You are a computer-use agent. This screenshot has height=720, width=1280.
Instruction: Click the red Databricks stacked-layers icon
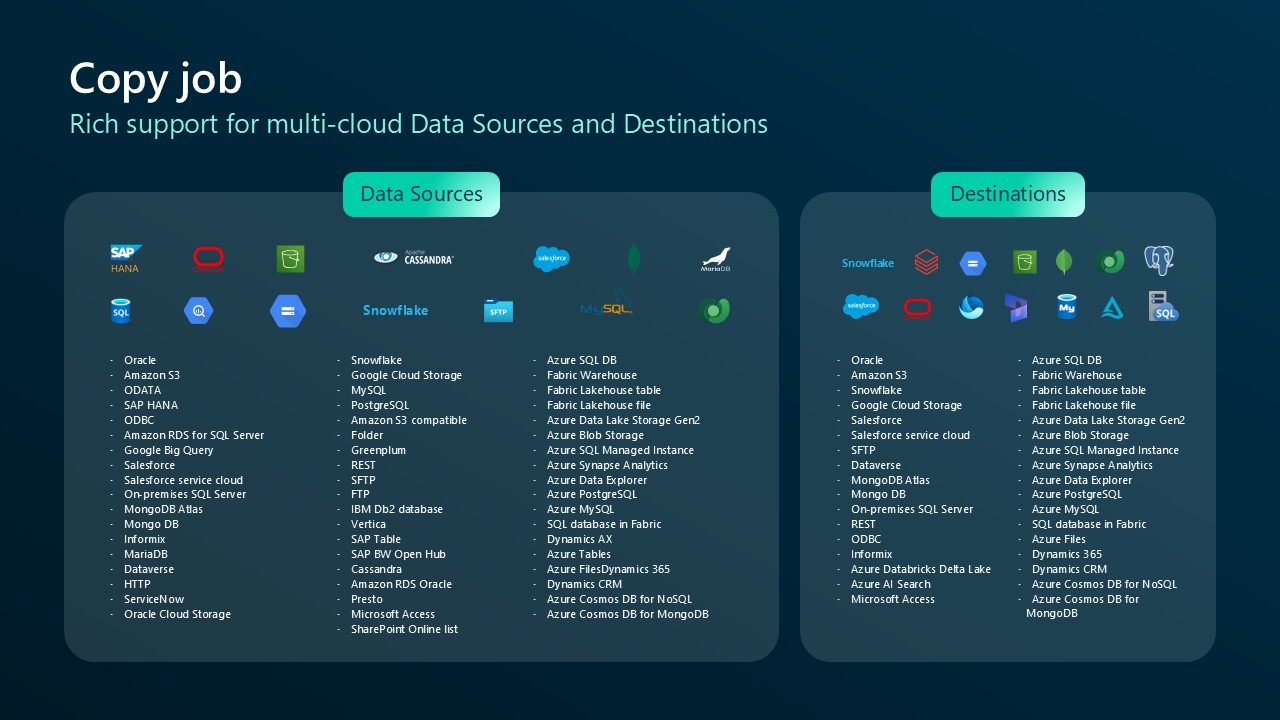tap(927, 262)
